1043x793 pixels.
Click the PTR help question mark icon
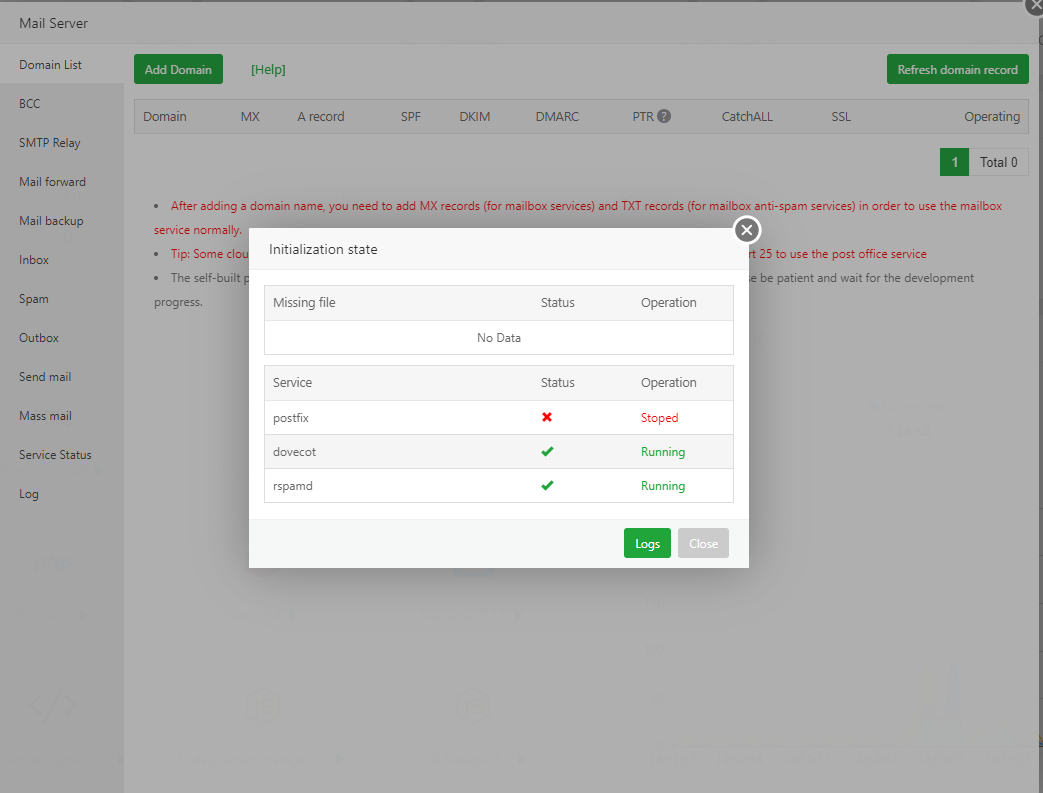664,116
